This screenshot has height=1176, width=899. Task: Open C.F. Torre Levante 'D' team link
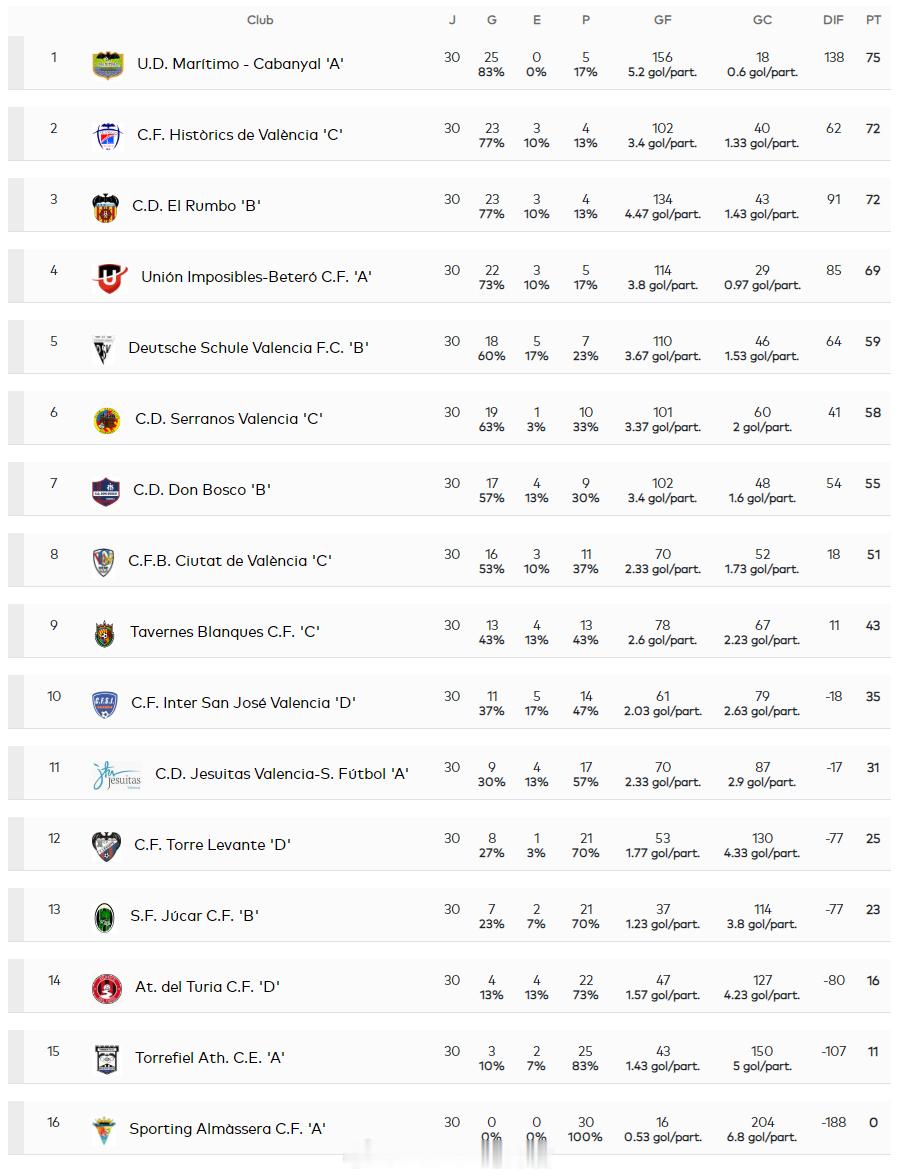point(212,845)
